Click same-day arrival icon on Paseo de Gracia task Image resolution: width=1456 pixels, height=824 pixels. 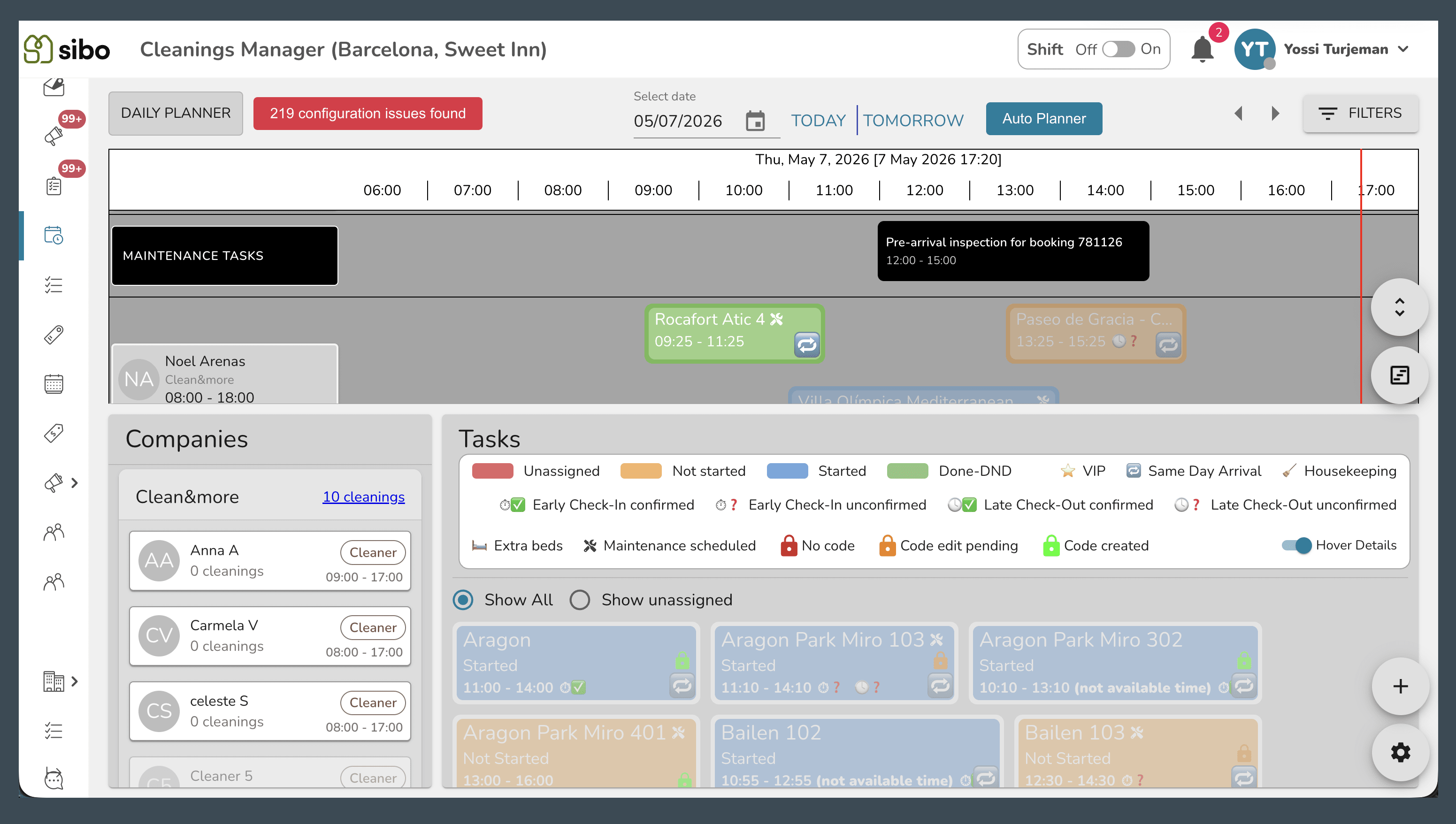click(1168, 344)
